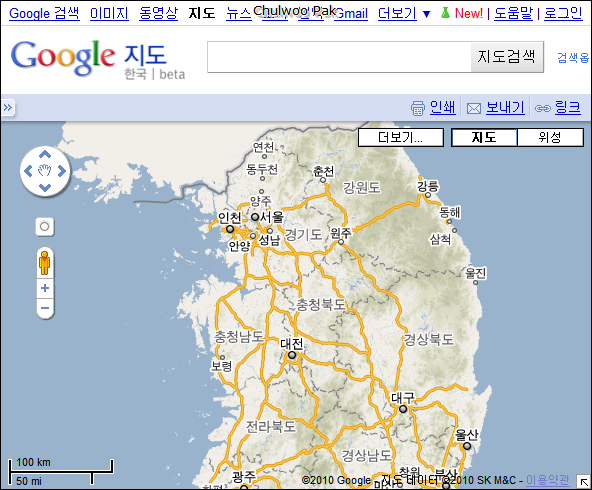Expand the side panel with double arrows
Image resolution: width=592 pixels, height=490 pixels.
pos(8,108)
